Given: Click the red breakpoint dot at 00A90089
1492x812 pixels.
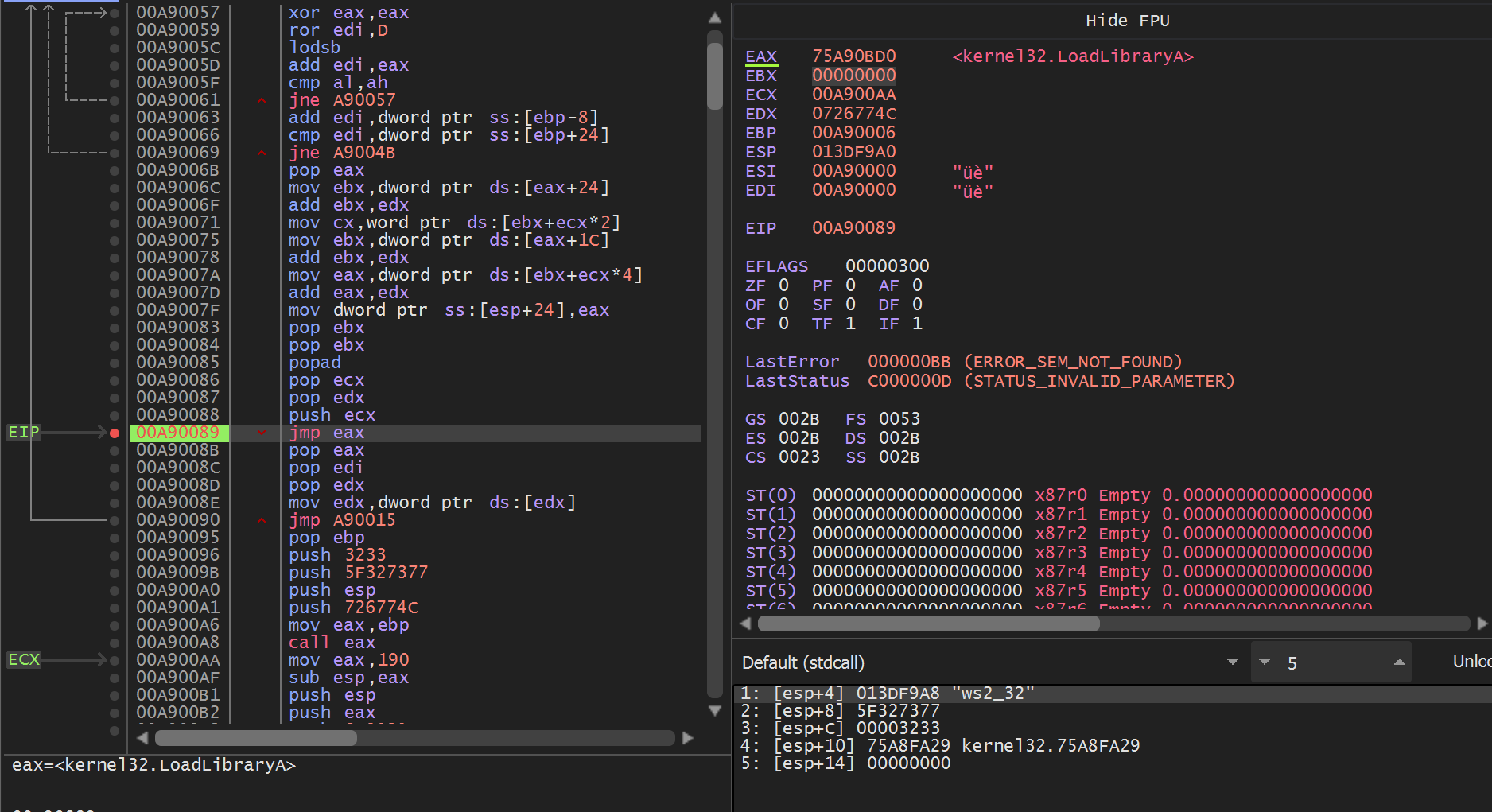Looking at the screenshot, I should tap(115, 433).
